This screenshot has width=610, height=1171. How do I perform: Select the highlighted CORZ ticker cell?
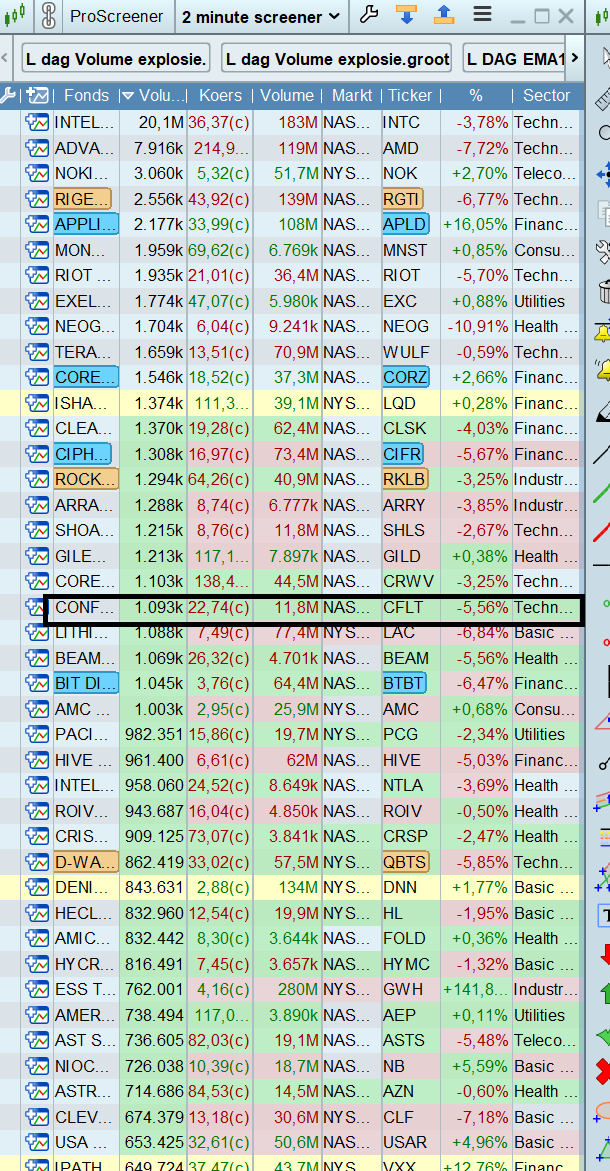click(x=405, y=377)
